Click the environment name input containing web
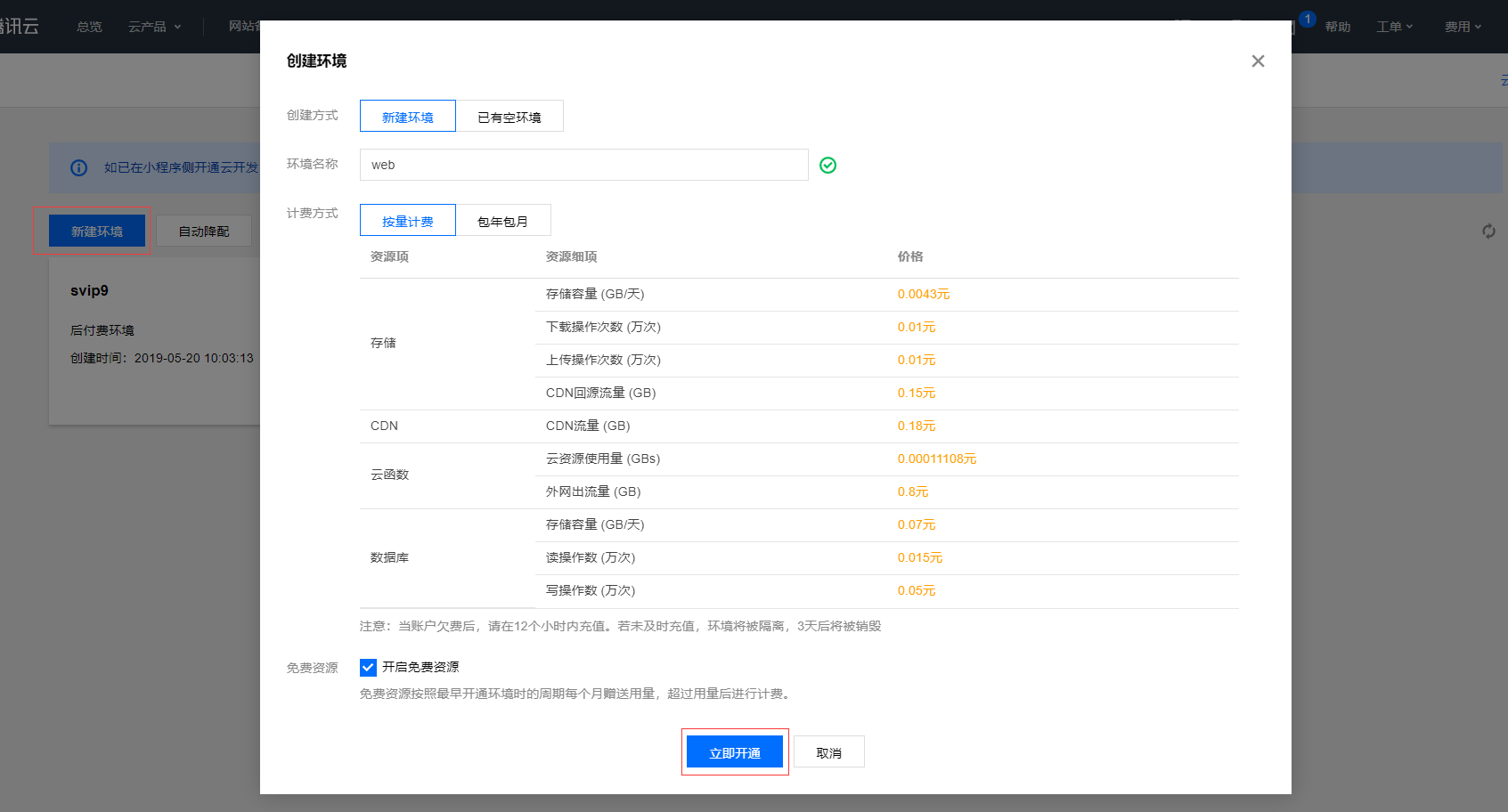 coord(583,165)
